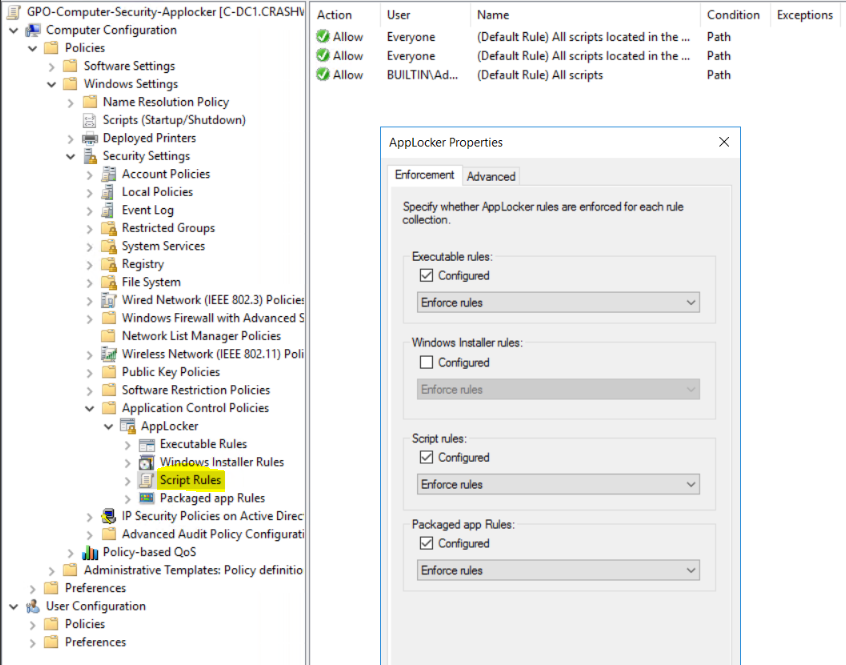Expand Administrative Templates node
The width and height of the screenshot is (846, 665).
[52, 571]
